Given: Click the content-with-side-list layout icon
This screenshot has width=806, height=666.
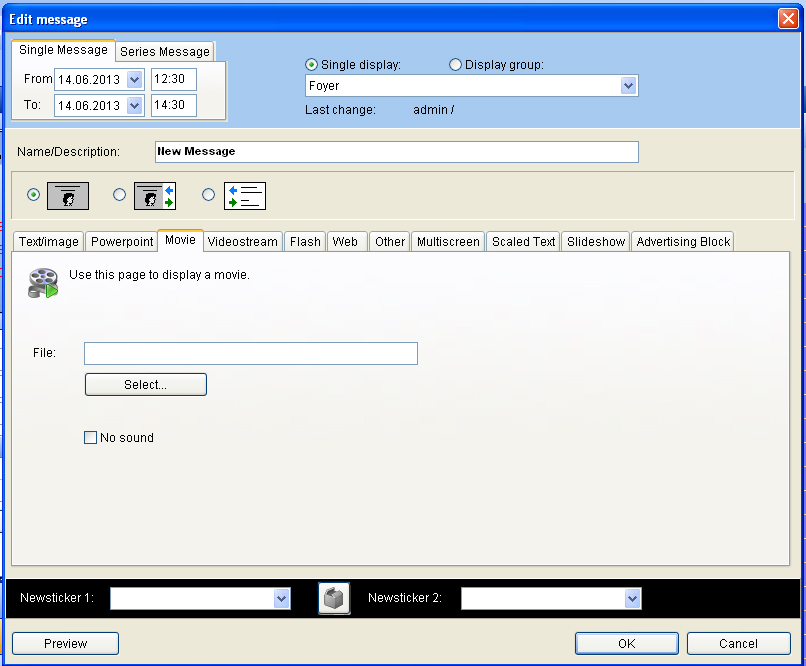Looking at the screenshot, I should pos(155,195).
